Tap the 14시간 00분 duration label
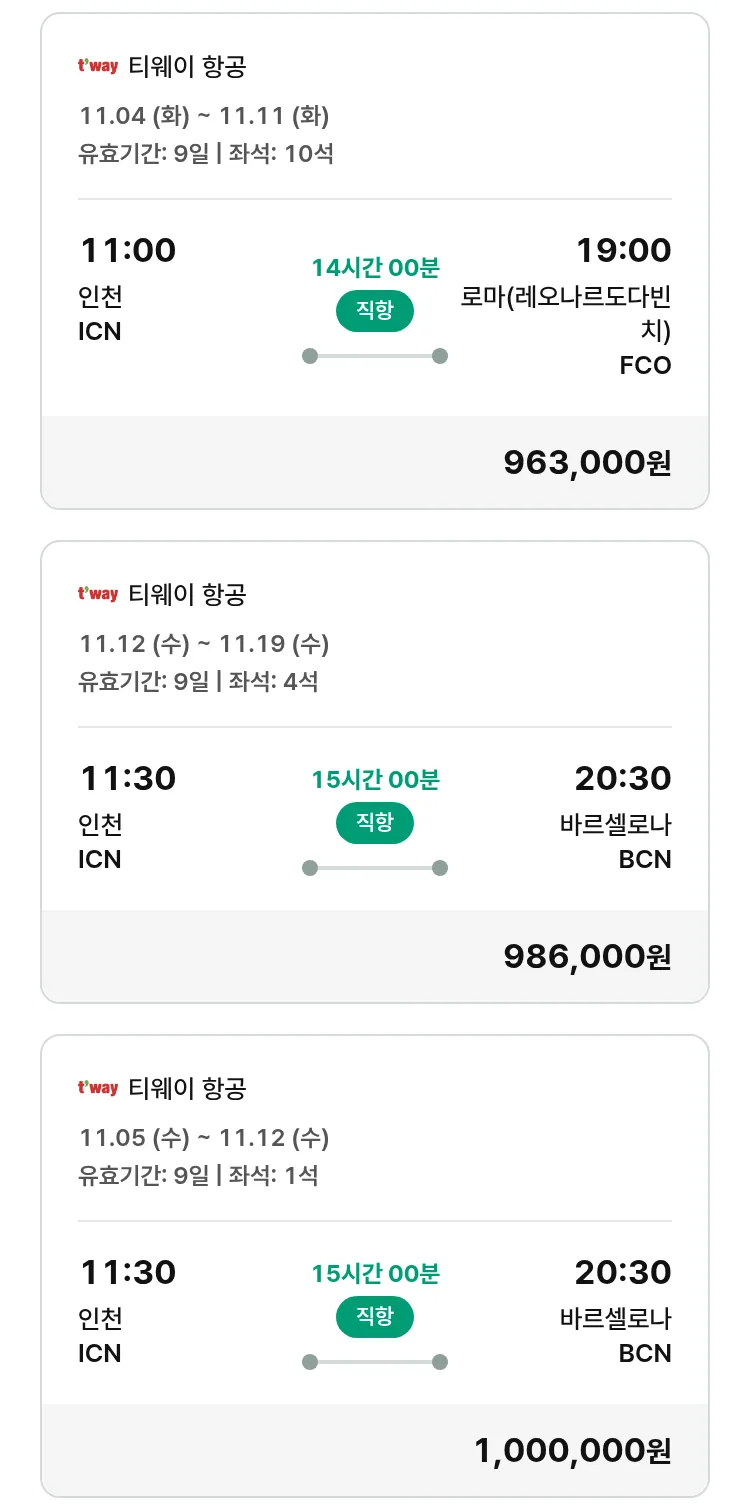Viewport: 750px width, 1510px height. (x=375, y=268)
